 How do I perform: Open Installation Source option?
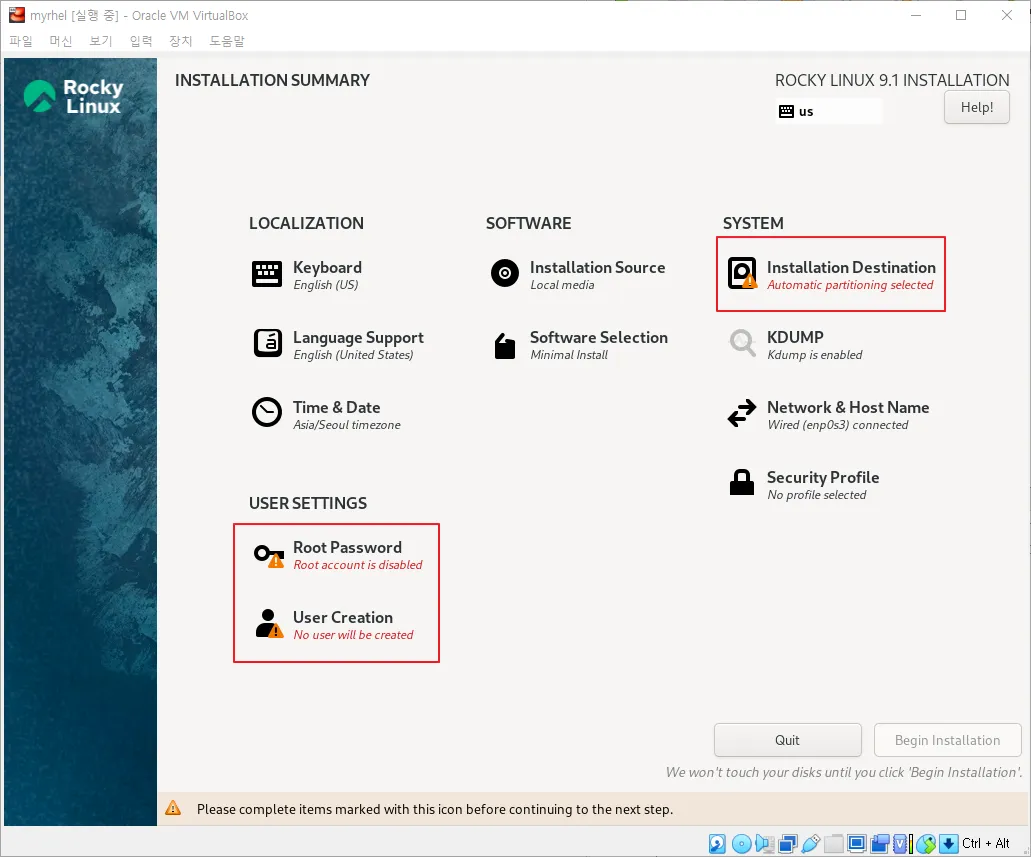[x=577, y=275]
